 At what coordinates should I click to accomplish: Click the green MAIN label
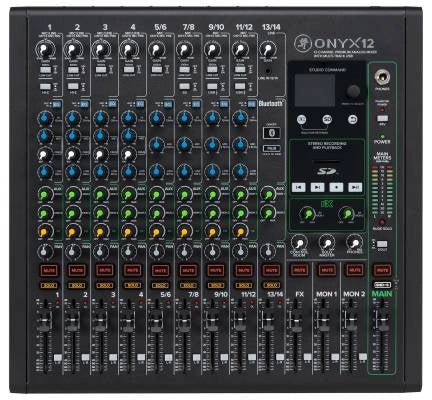pyautogui.click(x=382, y=294)
